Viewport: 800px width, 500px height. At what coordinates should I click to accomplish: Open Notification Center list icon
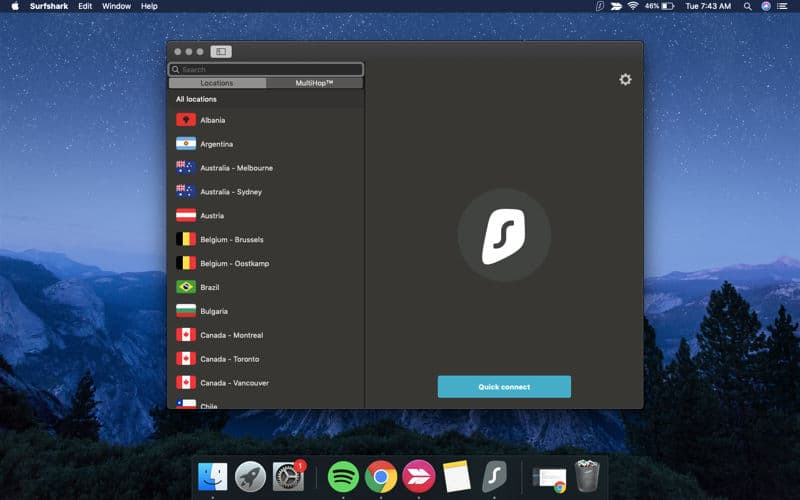[782, 6]
